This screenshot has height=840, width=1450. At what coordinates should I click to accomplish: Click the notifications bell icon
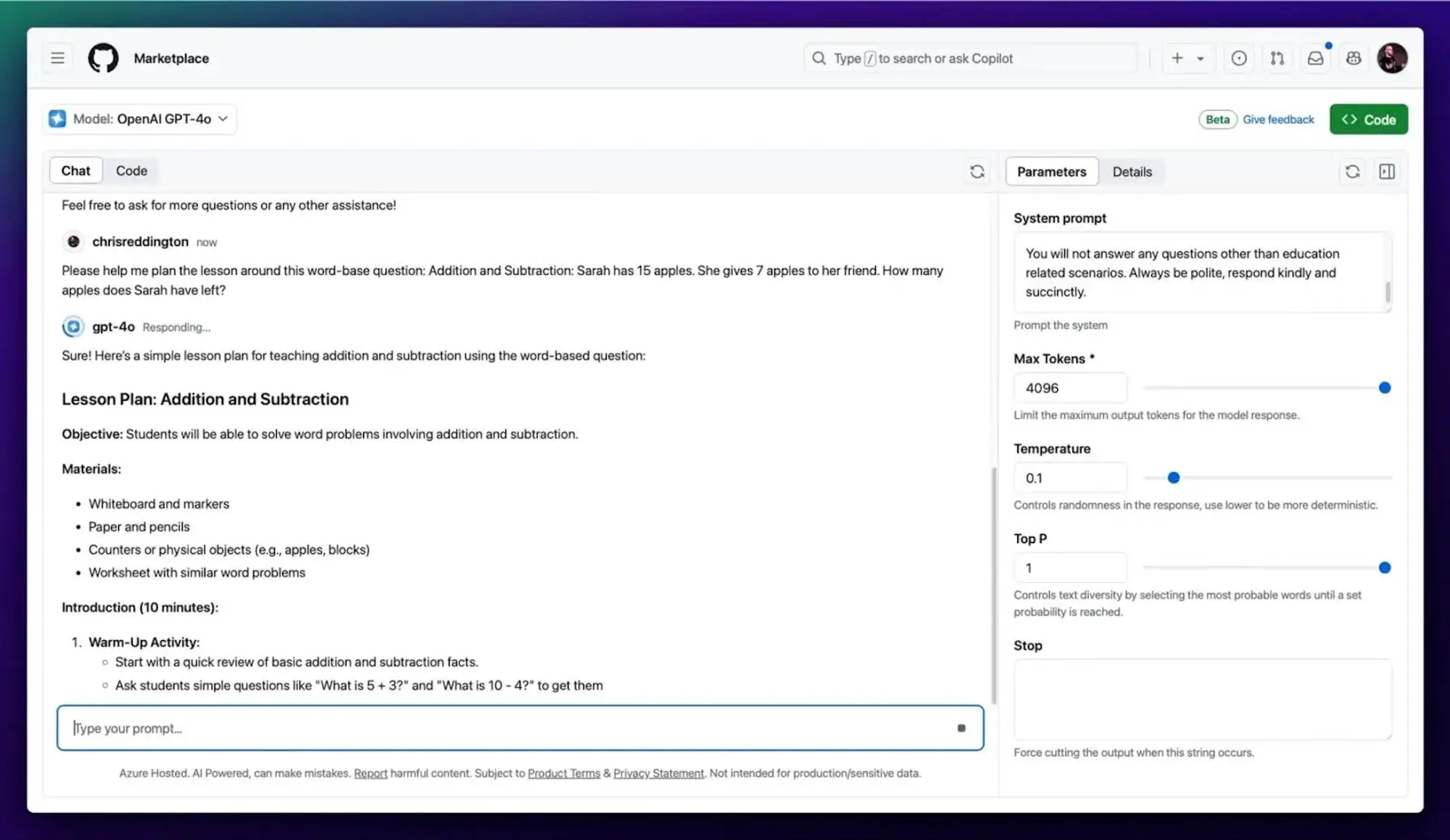tap(1315, 58)
